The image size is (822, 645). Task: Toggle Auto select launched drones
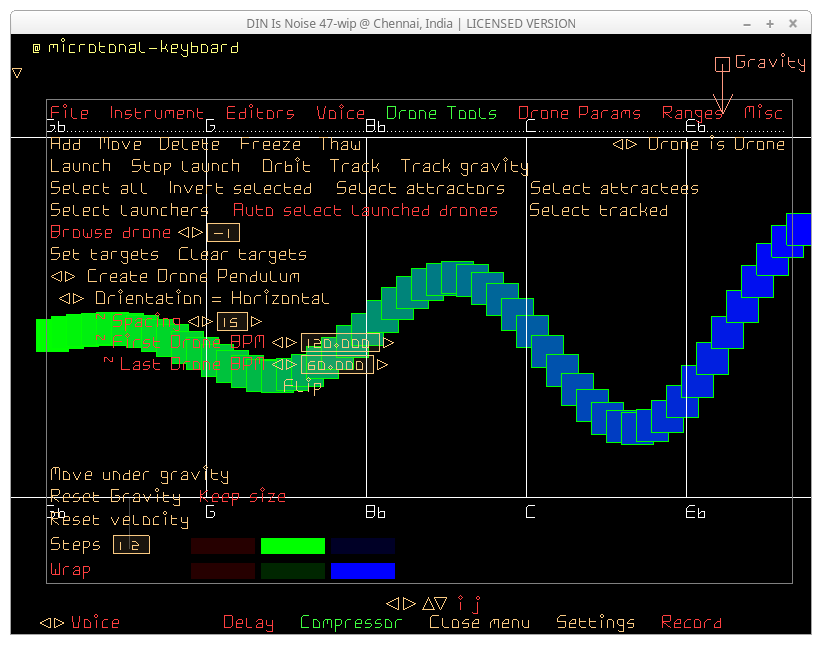pos(365,210)
